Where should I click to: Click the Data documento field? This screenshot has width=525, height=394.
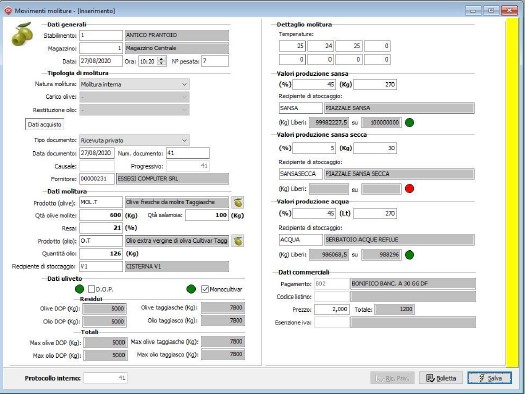point(97,153)
